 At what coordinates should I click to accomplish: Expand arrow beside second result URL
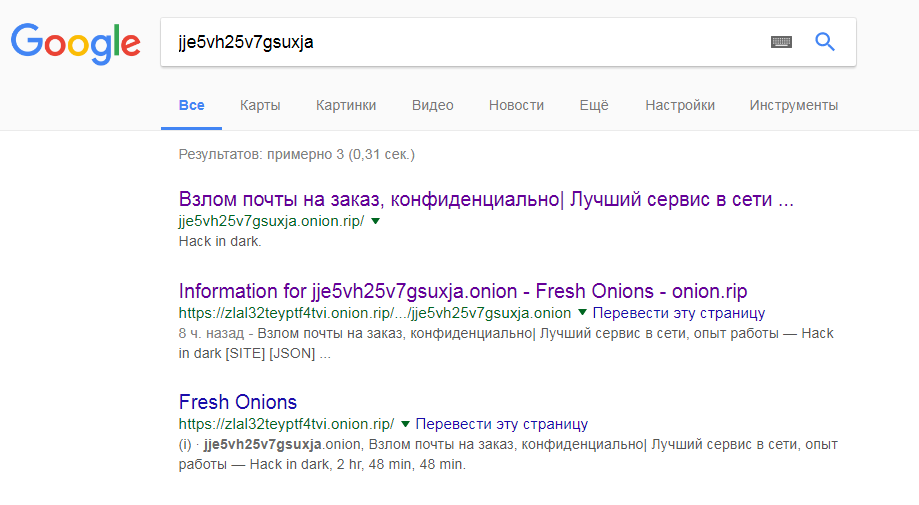coord(582,312)
